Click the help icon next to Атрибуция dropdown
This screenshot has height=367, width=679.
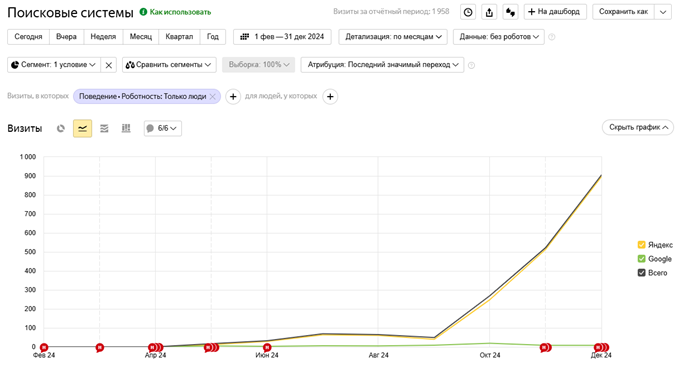tap(472, 65)
